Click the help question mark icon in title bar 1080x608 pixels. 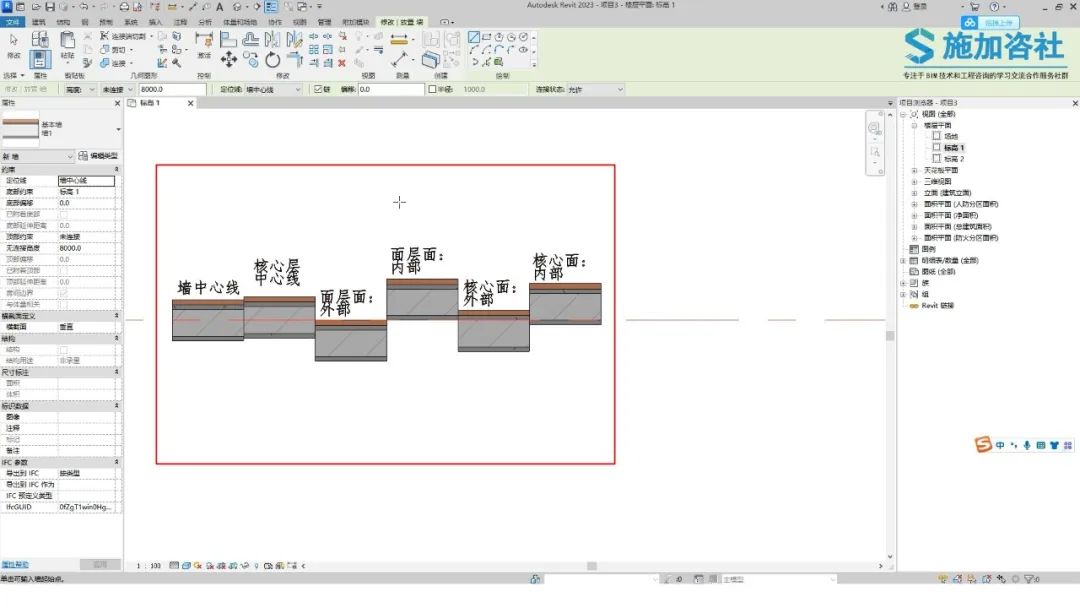tap(995, 6)
